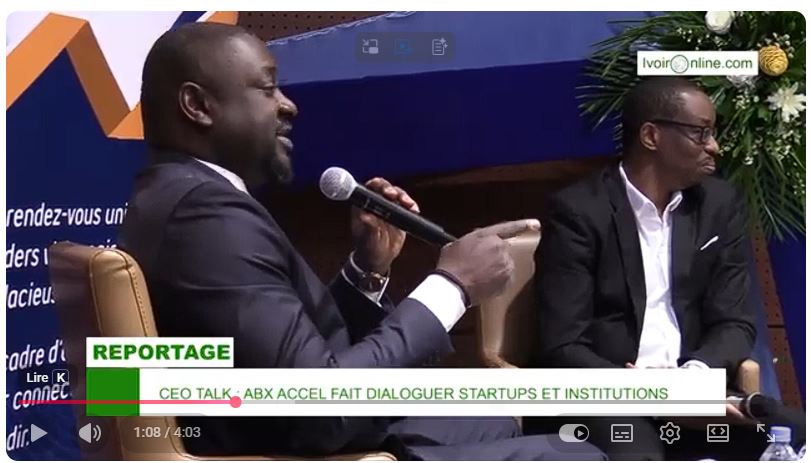Click the Lire K tooltip
811x463 pixels.
coord(47,378)
